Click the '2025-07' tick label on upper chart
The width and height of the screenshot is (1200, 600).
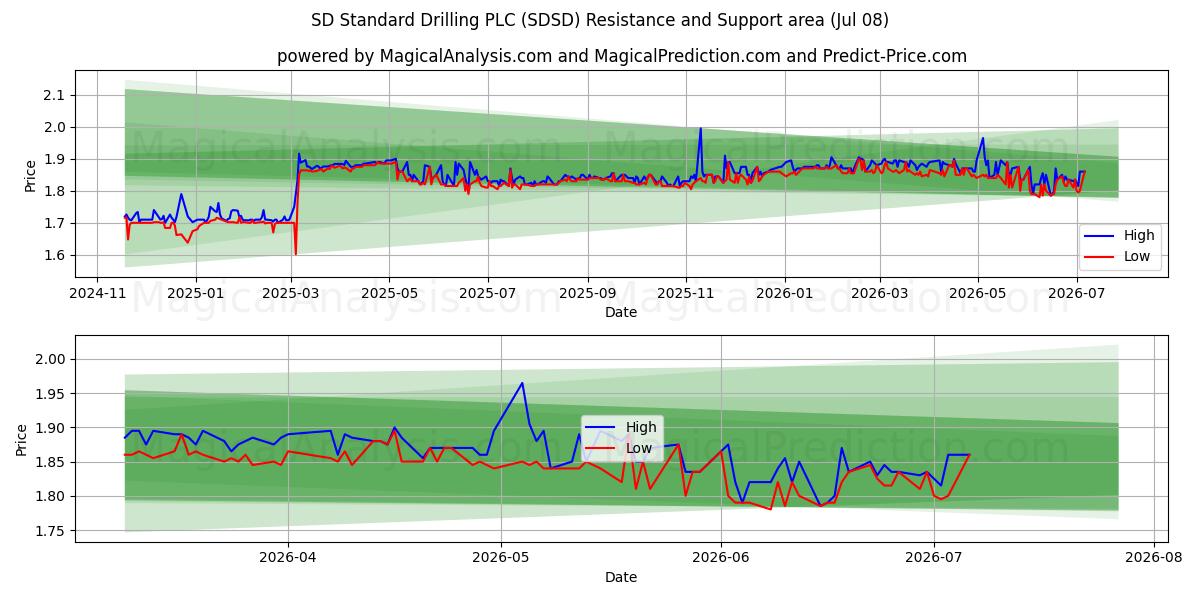487,294
